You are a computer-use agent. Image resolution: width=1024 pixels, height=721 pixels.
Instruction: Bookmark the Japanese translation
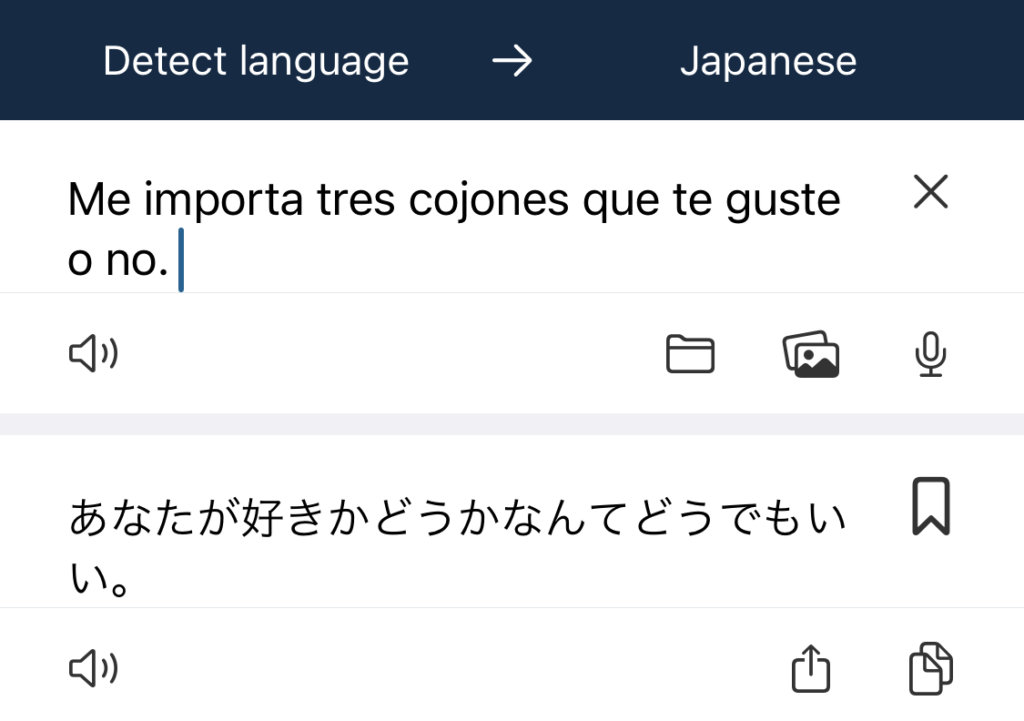(931, 506)
